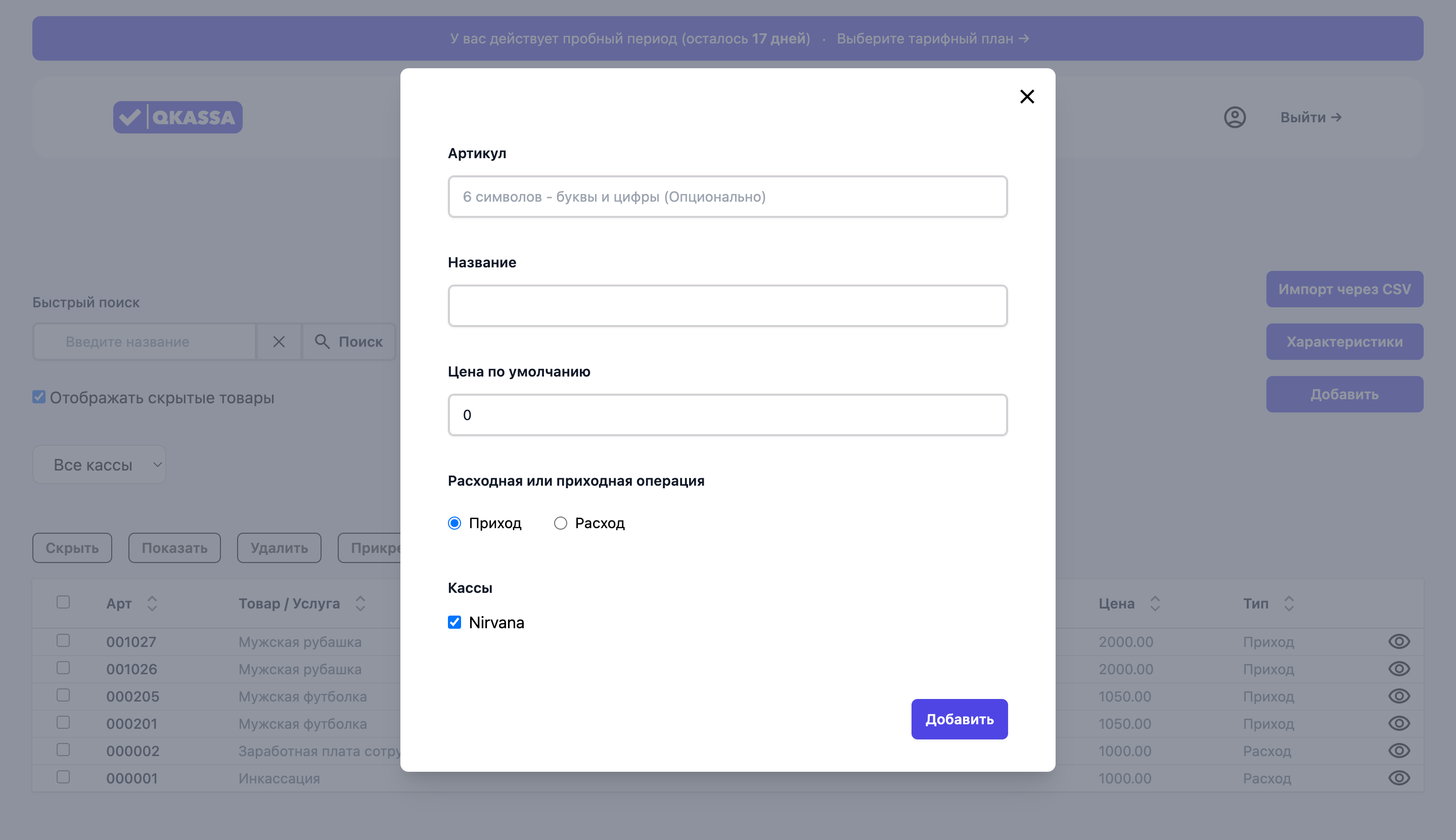Sort the table by Цена column
This screenshot has width=1456, height=840.
pos(1154,603)
